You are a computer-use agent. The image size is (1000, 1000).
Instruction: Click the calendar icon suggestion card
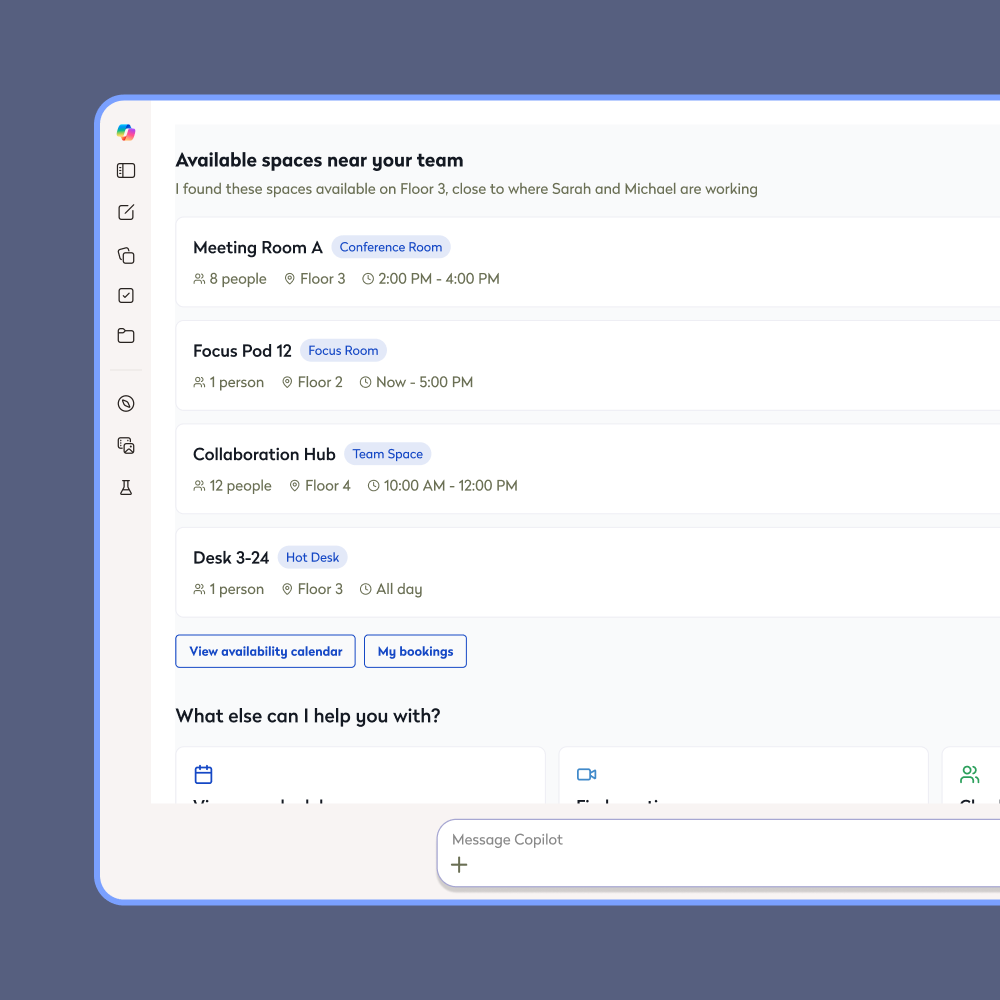(360, 776)
